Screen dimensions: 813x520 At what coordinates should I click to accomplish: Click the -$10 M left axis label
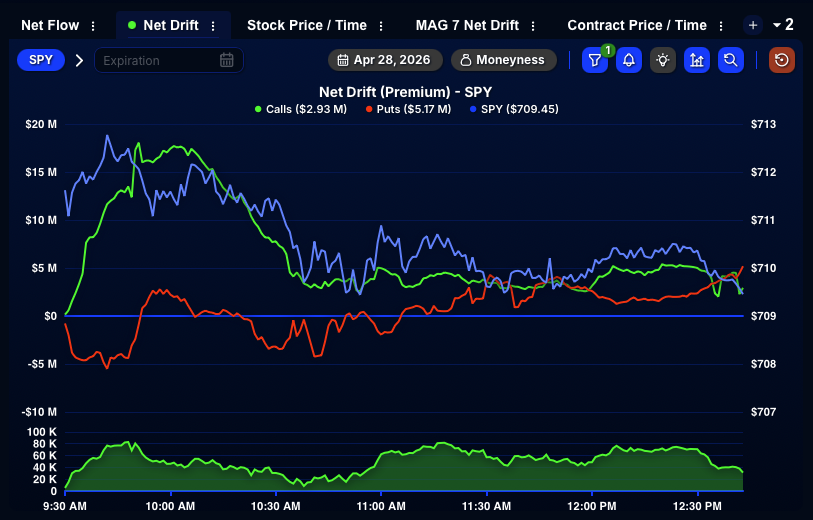tap(39, 412)
